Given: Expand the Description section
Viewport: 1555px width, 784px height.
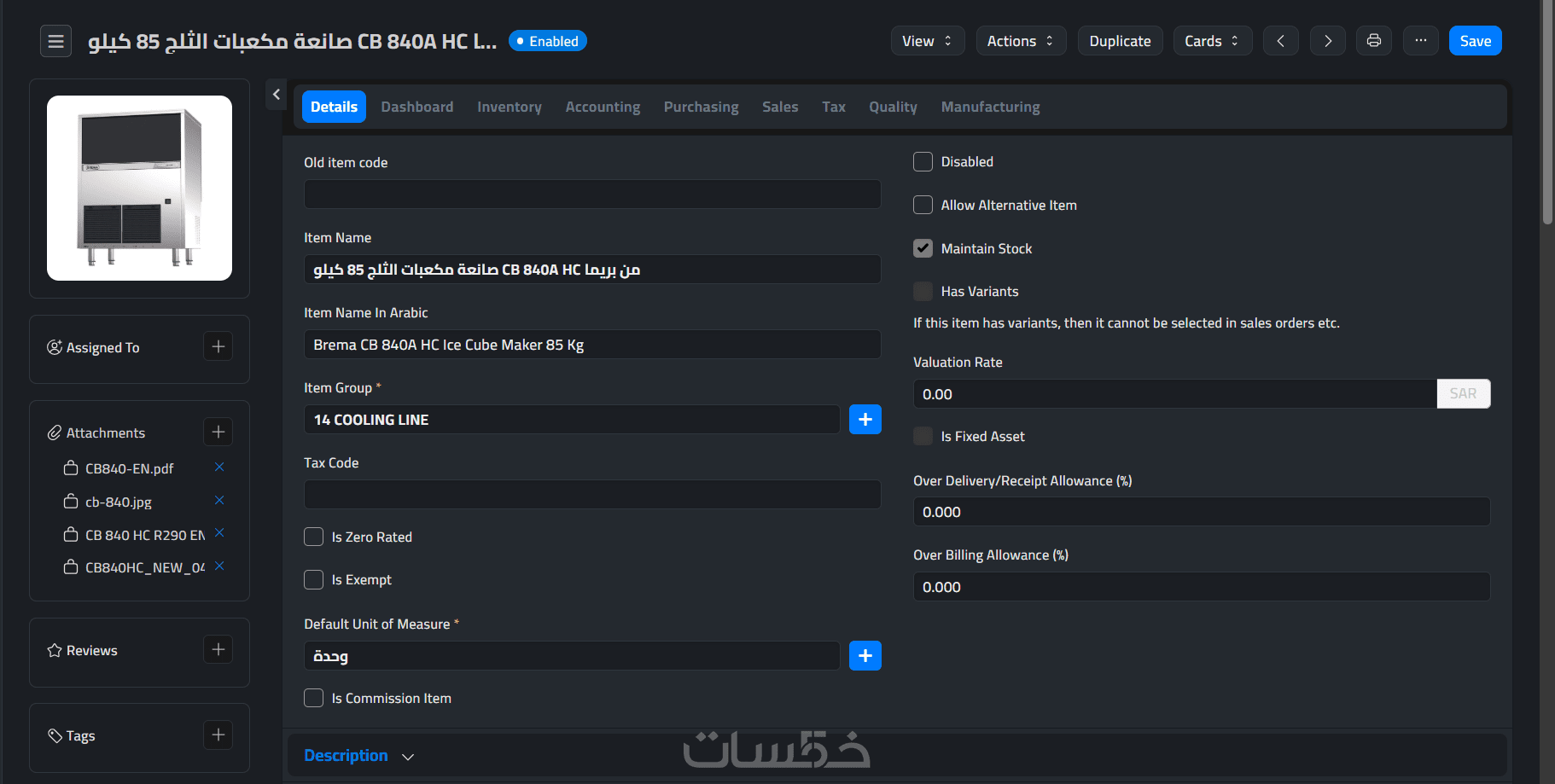Looking at the screenshot, I should pyautogui.click(x=359, y=756).
